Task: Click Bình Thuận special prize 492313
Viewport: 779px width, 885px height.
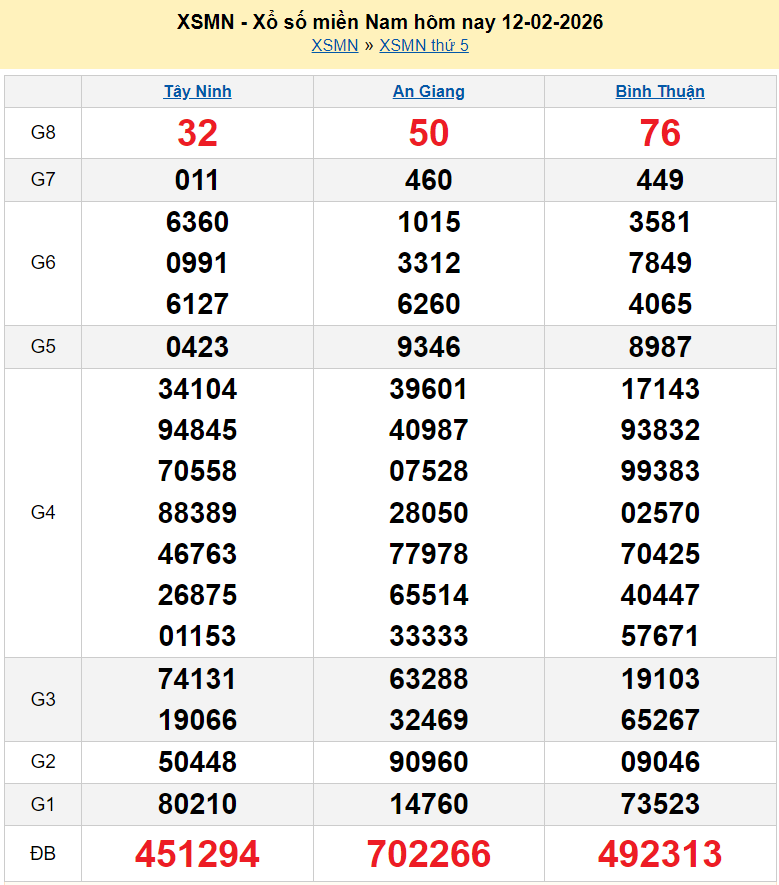Action: (660, 854)
